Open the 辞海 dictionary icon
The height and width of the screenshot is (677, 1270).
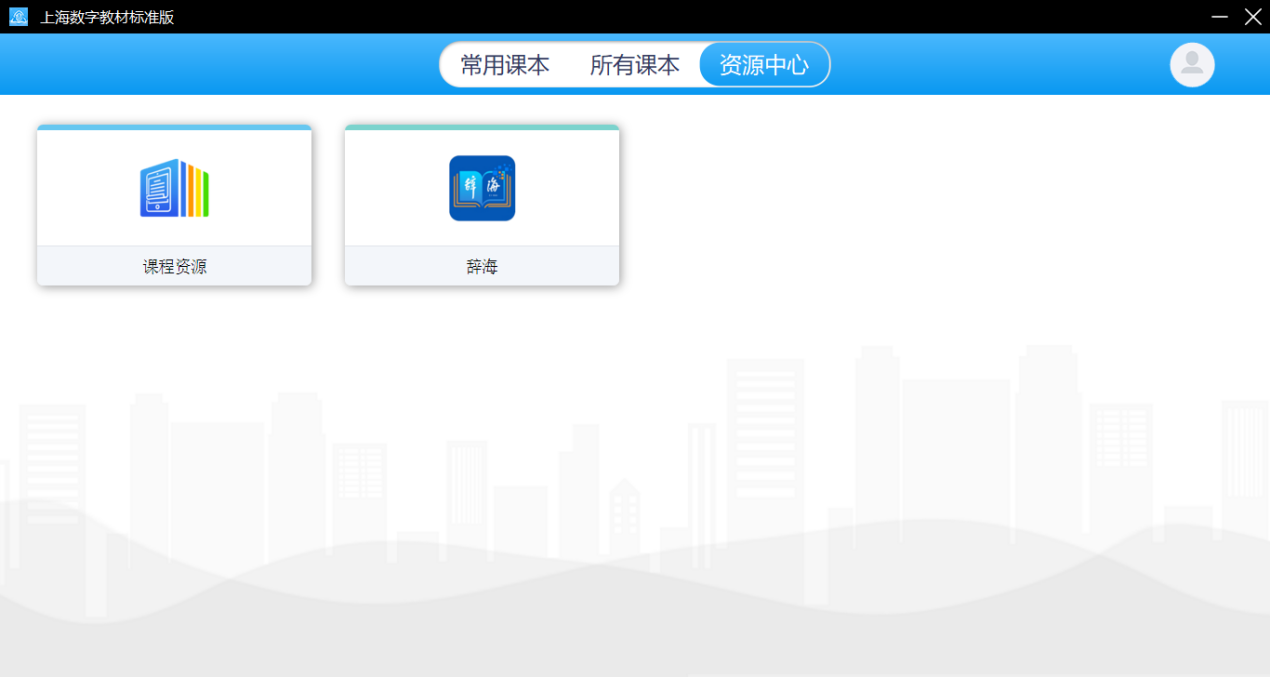(482, 188)
